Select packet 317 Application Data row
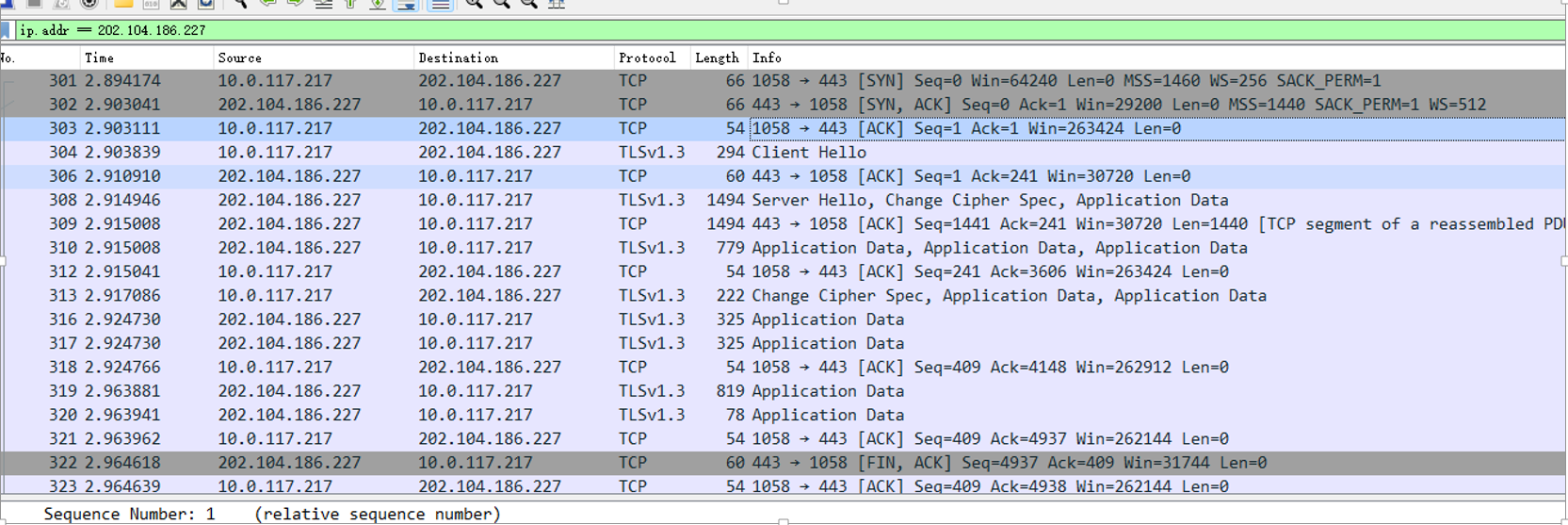 click(784, 343)
